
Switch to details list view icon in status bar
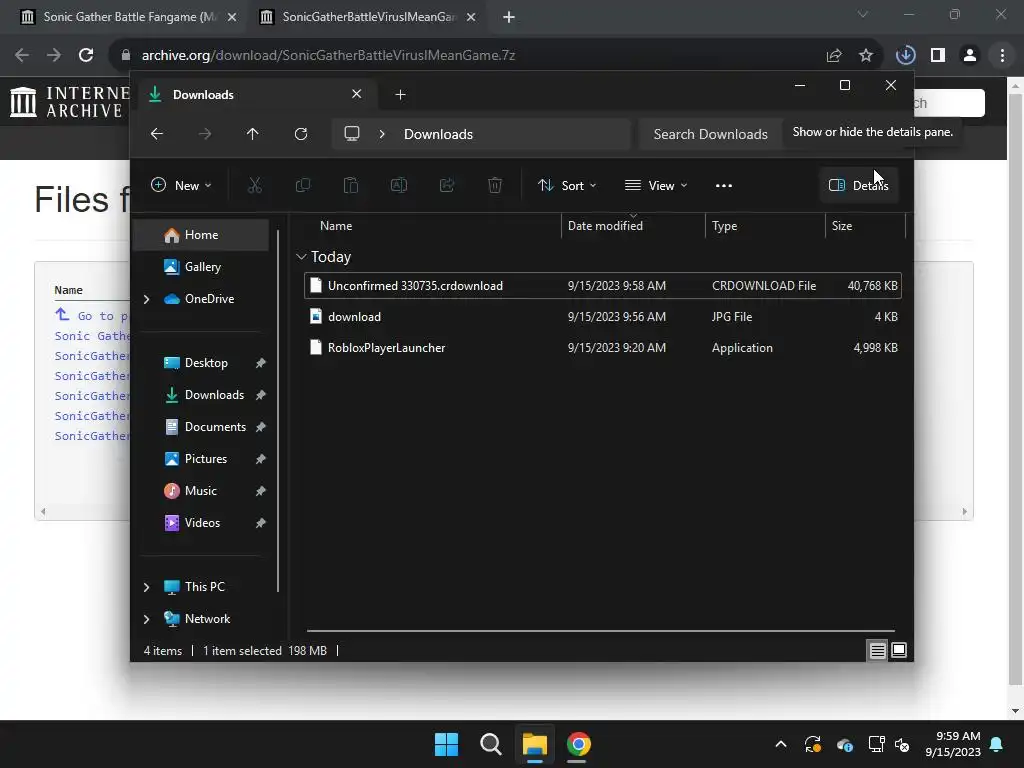pos(877,650)
